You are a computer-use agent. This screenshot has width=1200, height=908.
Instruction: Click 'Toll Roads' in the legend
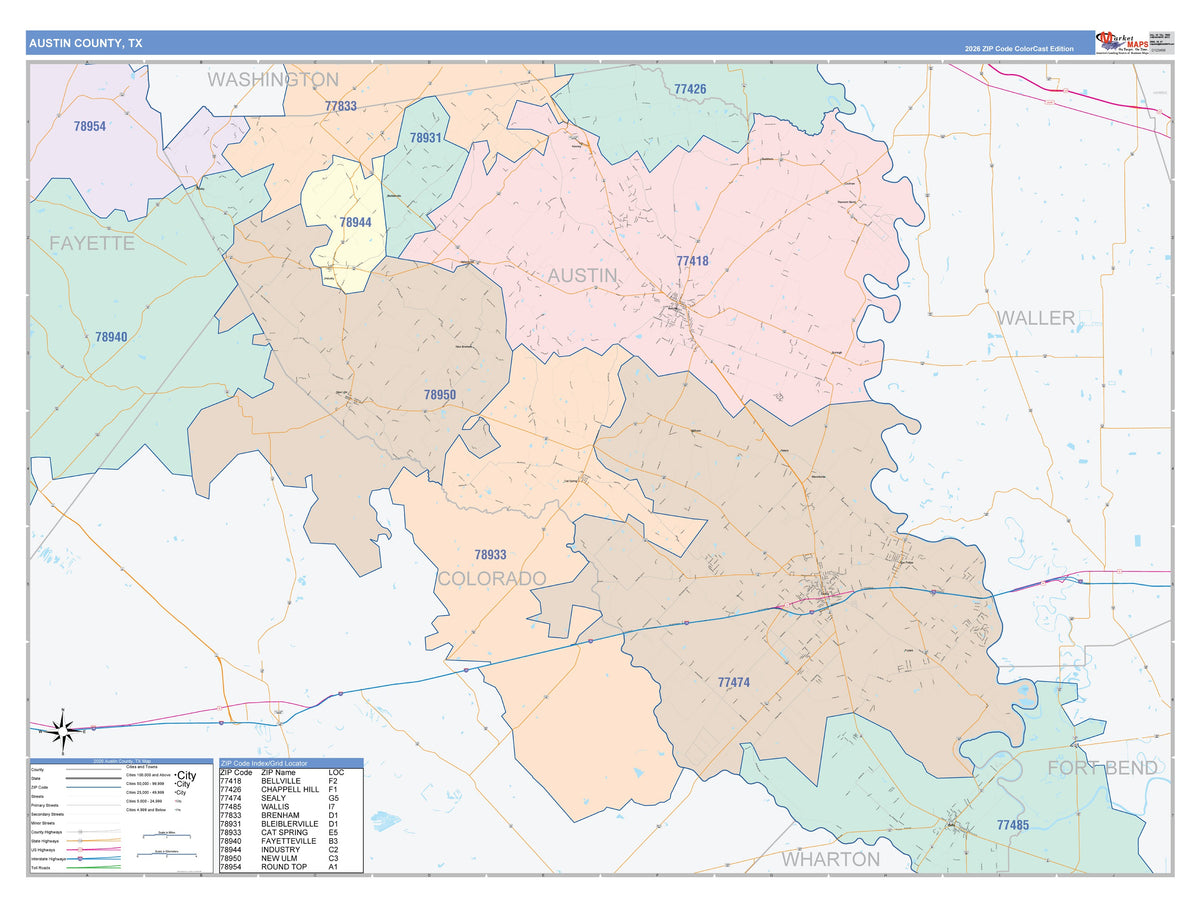tap(41, 868)
